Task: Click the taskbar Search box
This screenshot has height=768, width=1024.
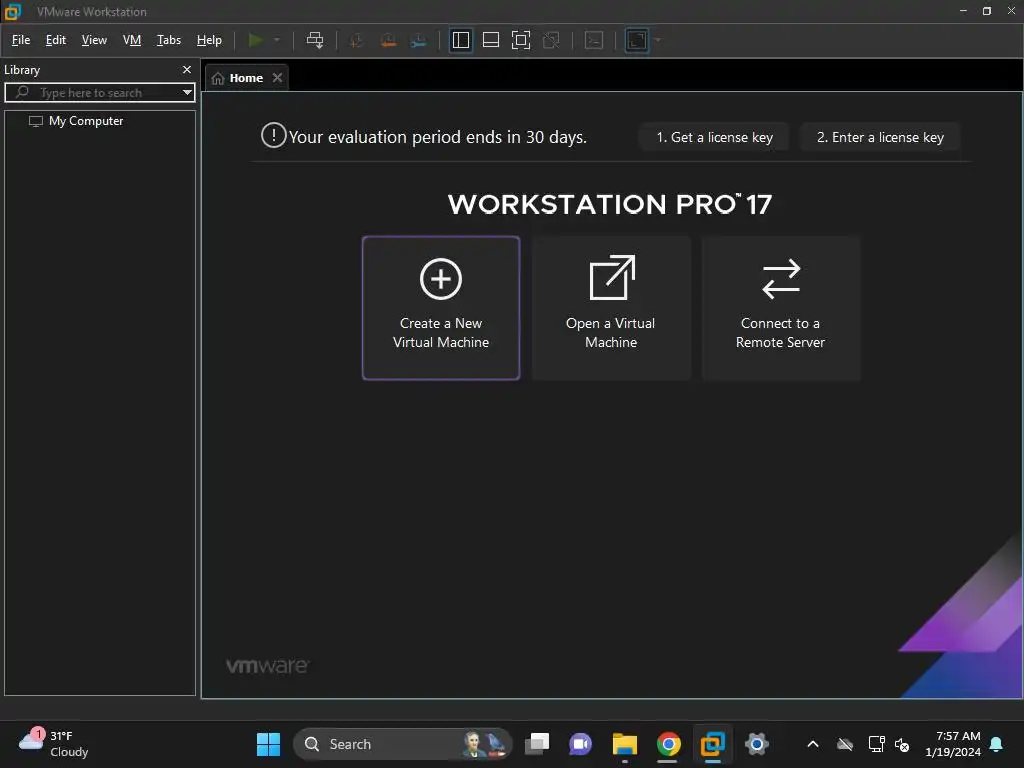Action: [x=403, y=744]
